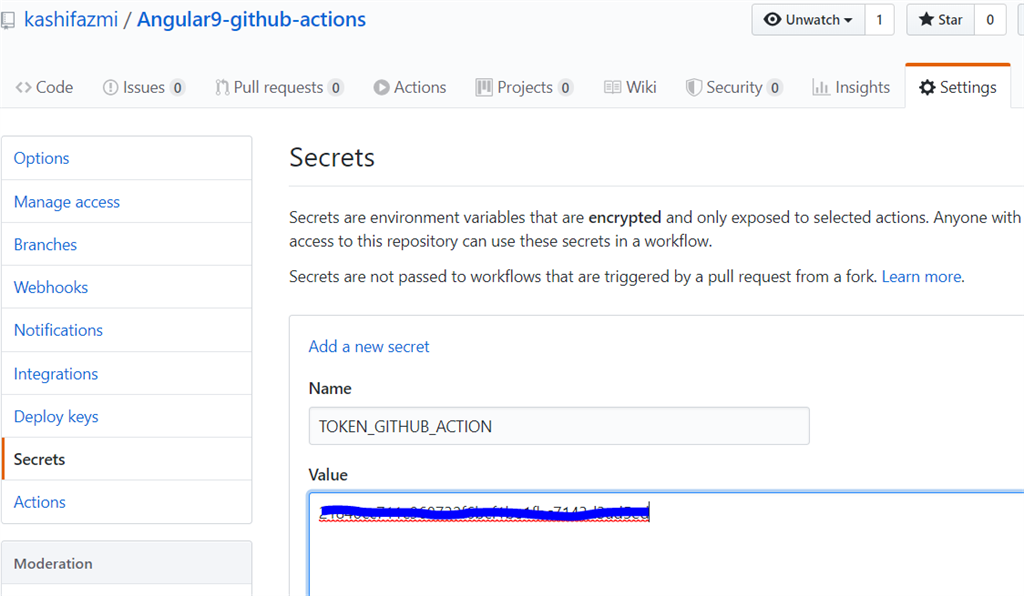Click the Wiki book icon
The image size is (1024, 596).
pyautogui.click(x=612, y=88)
